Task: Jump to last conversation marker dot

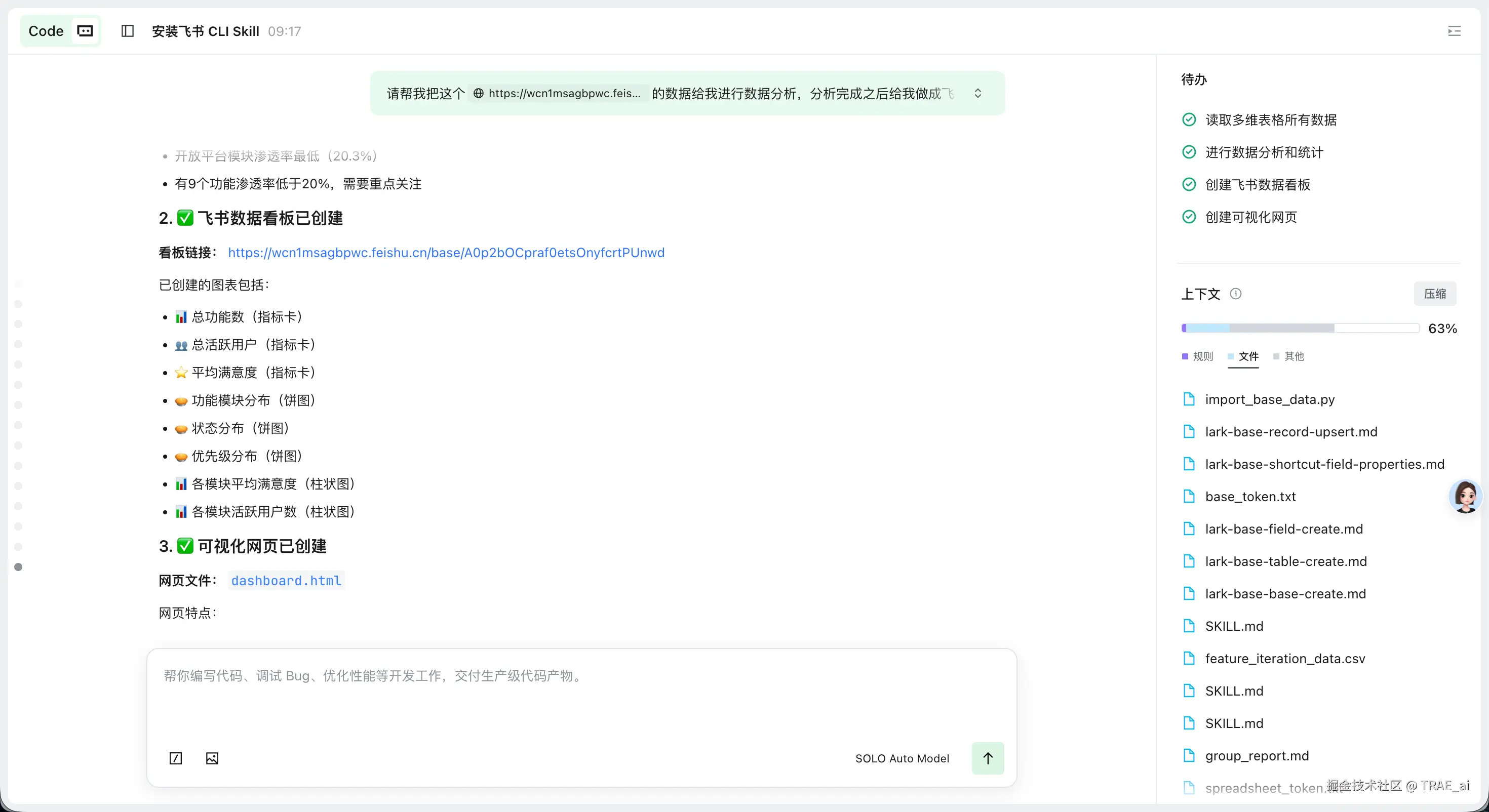Action: tap(19, 567)
